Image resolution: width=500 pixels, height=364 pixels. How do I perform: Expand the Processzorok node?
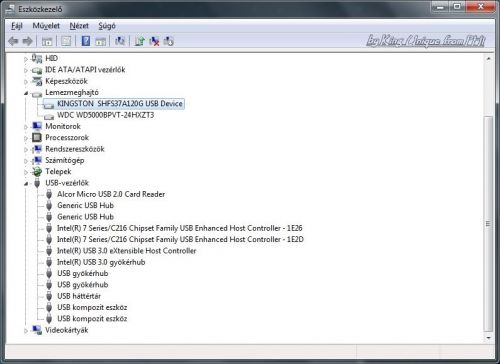click(26, 138)
